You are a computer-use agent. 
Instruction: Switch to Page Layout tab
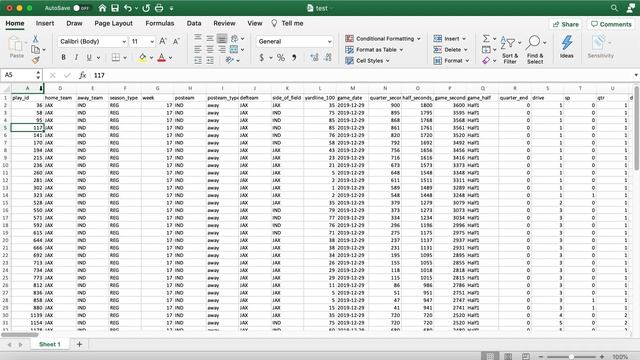click(x=113, y=23)
